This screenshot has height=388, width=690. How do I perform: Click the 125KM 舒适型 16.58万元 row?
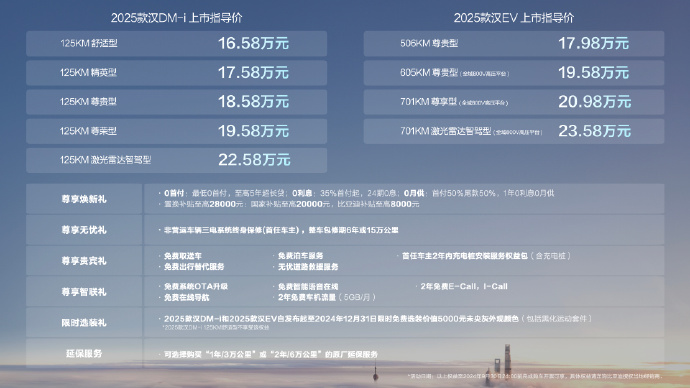click(x=176, y=44)
